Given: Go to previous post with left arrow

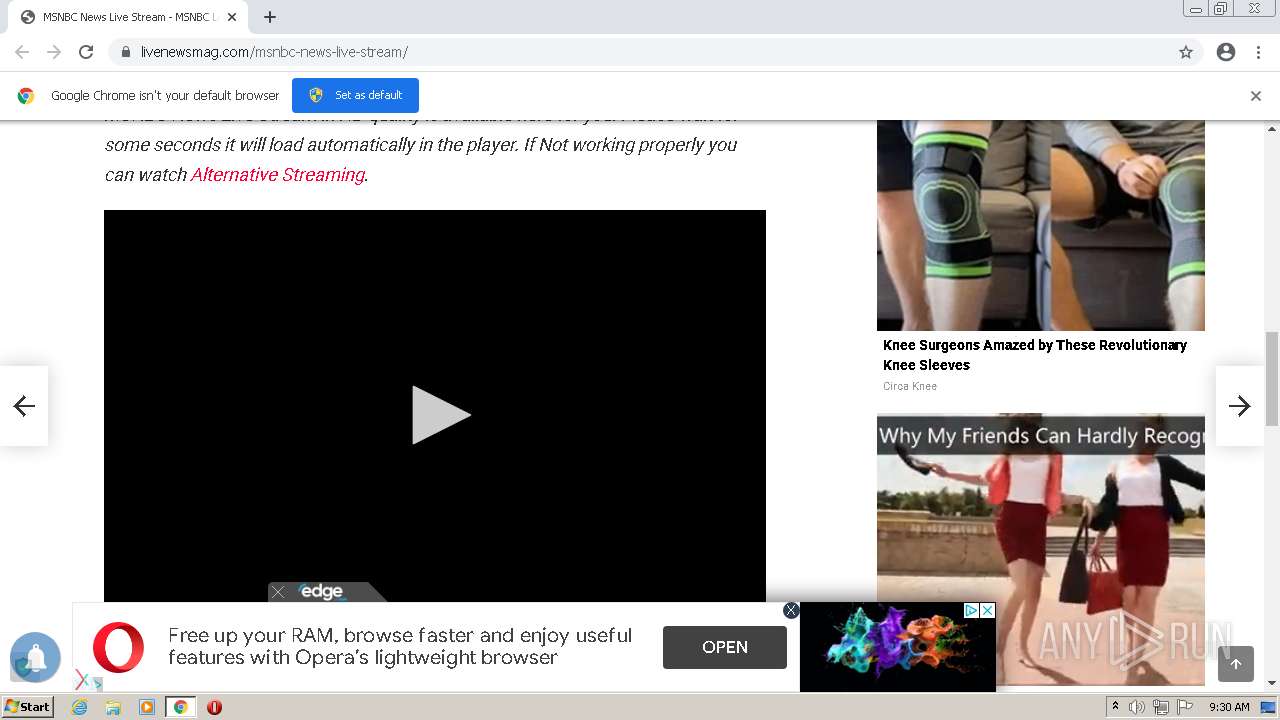Looking at the screenshot, I should point(24,405).
